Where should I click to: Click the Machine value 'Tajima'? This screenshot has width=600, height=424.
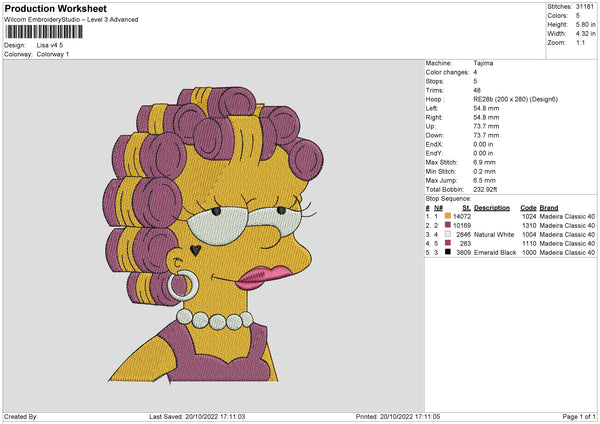point(483,63)
